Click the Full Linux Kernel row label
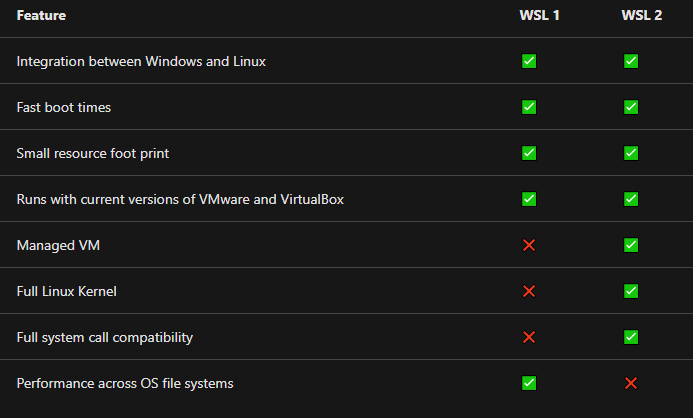Viewport: 693px width, 418px height. click(x=66, y=291)
